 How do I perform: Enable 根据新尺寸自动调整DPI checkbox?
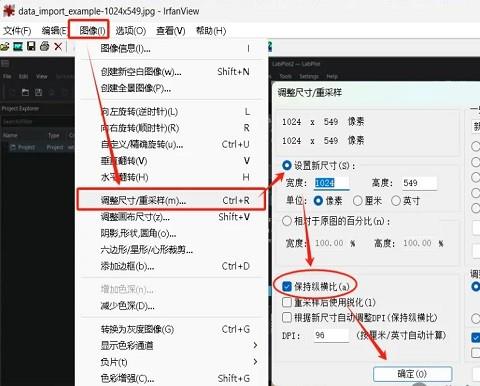287,317
